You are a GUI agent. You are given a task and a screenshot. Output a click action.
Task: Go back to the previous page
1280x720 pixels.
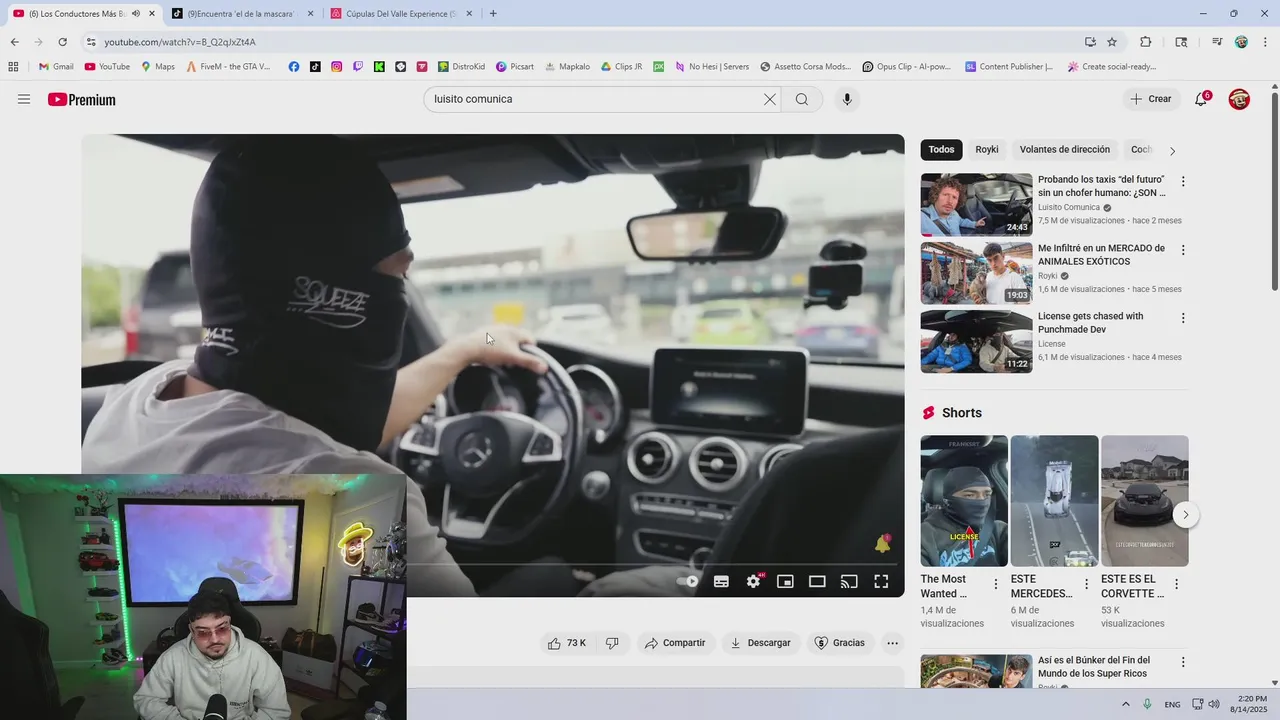[14, 42]
